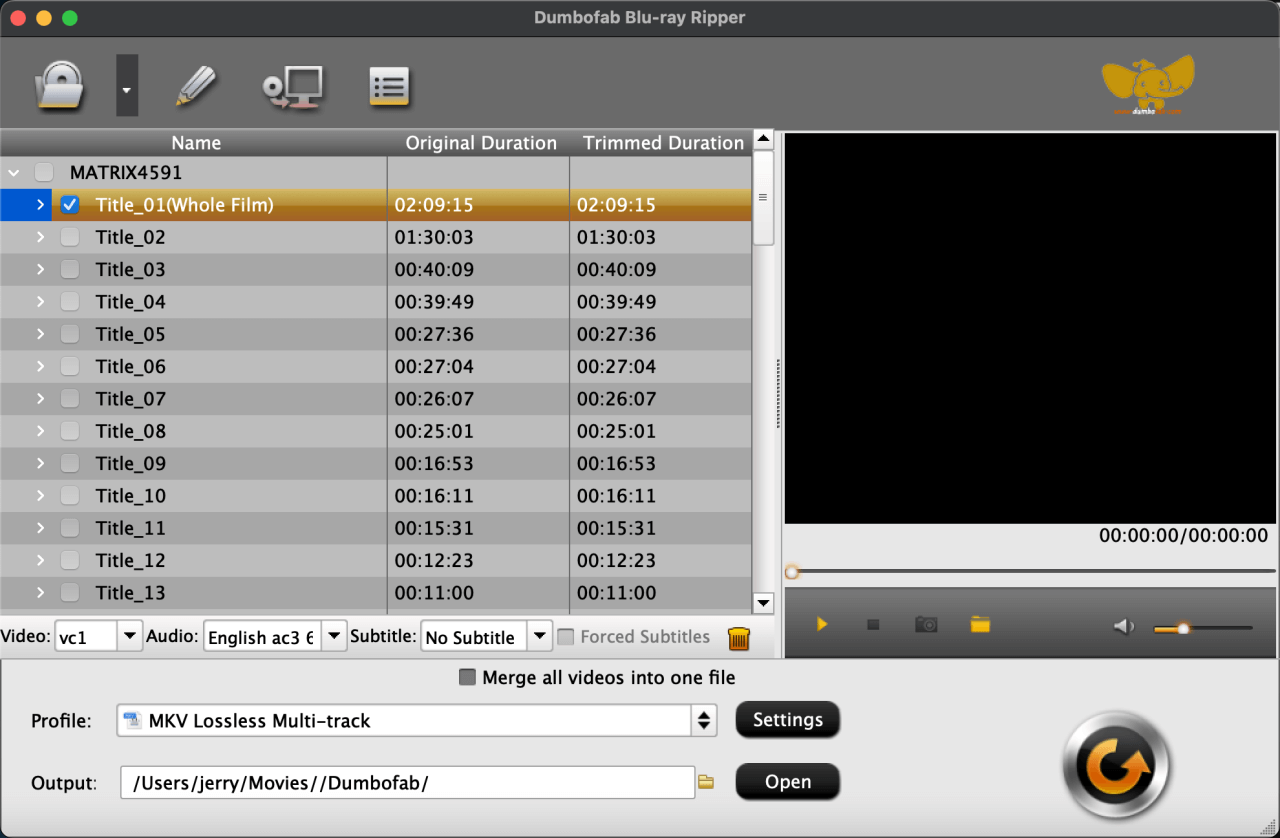Check the Title_05 checkbox
Image resolution: width=1280 pixels, height=838 pixels.
click(70, 334)
